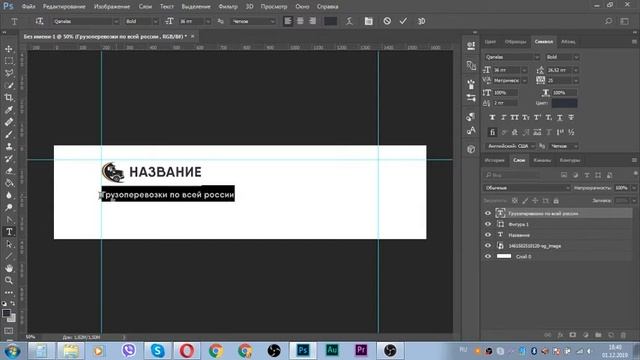
Task: Select the Pen tool
Action: (x=9, y=220)
